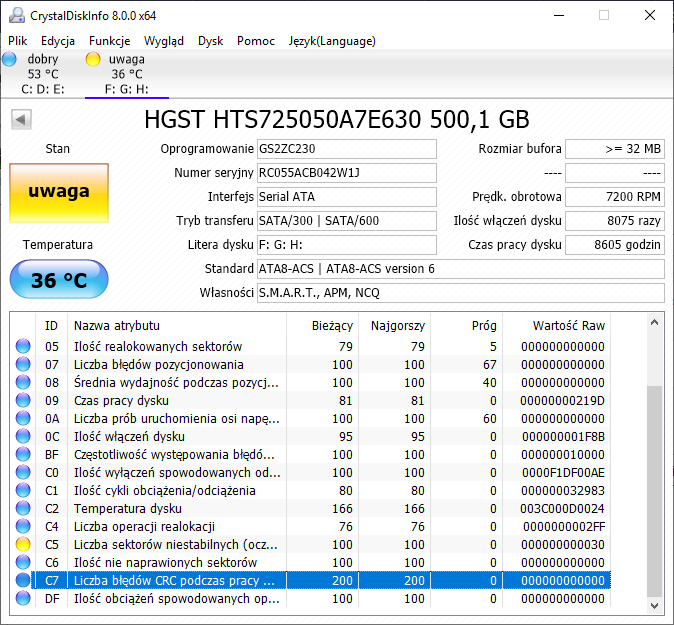674x625 pixels.
Task: Click the power-on count field 8075 razy
Action: click(x=615, y=221)
